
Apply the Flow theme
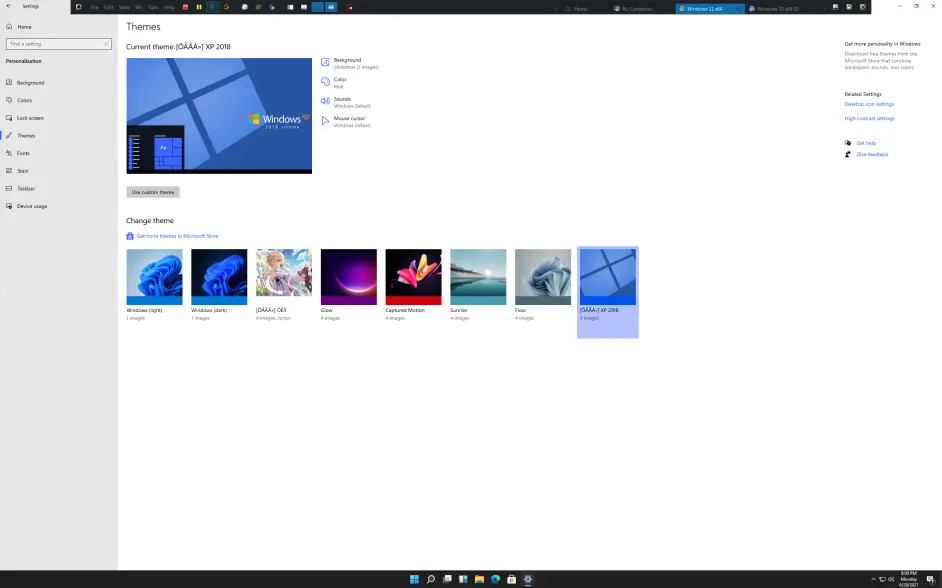point(543,285)
